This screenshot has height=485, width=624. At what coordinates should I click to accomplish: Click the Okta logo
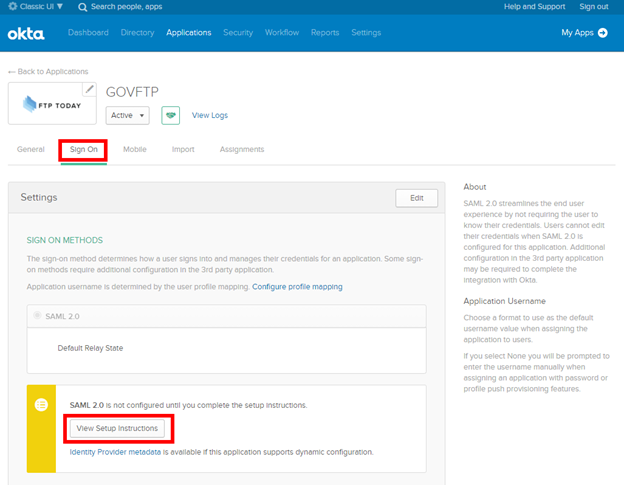(26, 33)
